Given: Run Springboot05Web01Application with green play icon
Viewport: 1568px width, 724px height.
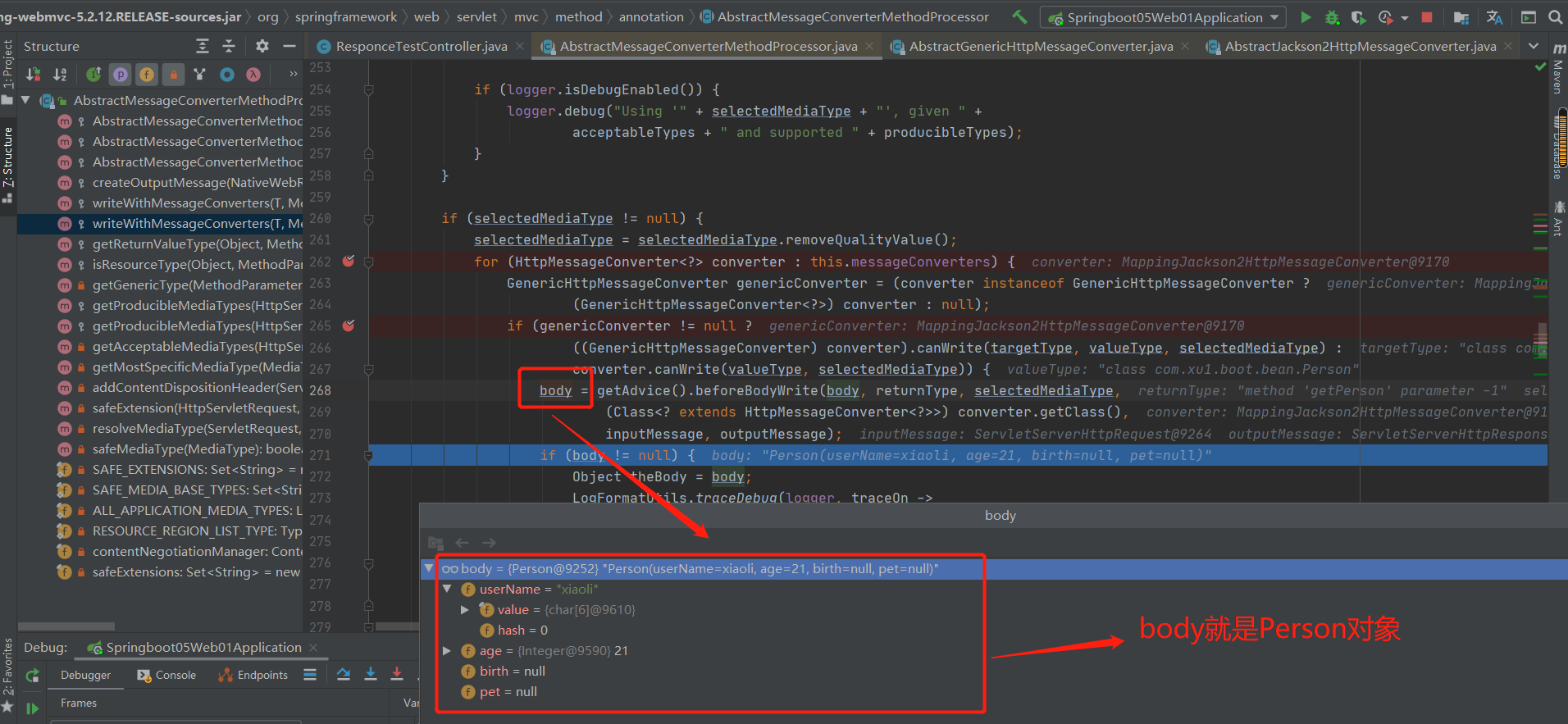Looking at the screenshot, I should click(x=1306, y=17).
